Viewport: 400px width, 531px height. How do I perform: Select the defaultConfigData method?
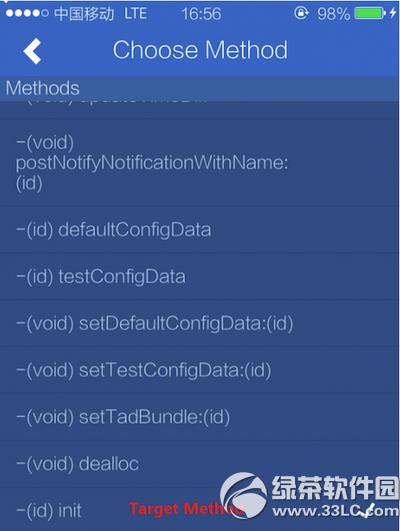click(x=200, y=230)
